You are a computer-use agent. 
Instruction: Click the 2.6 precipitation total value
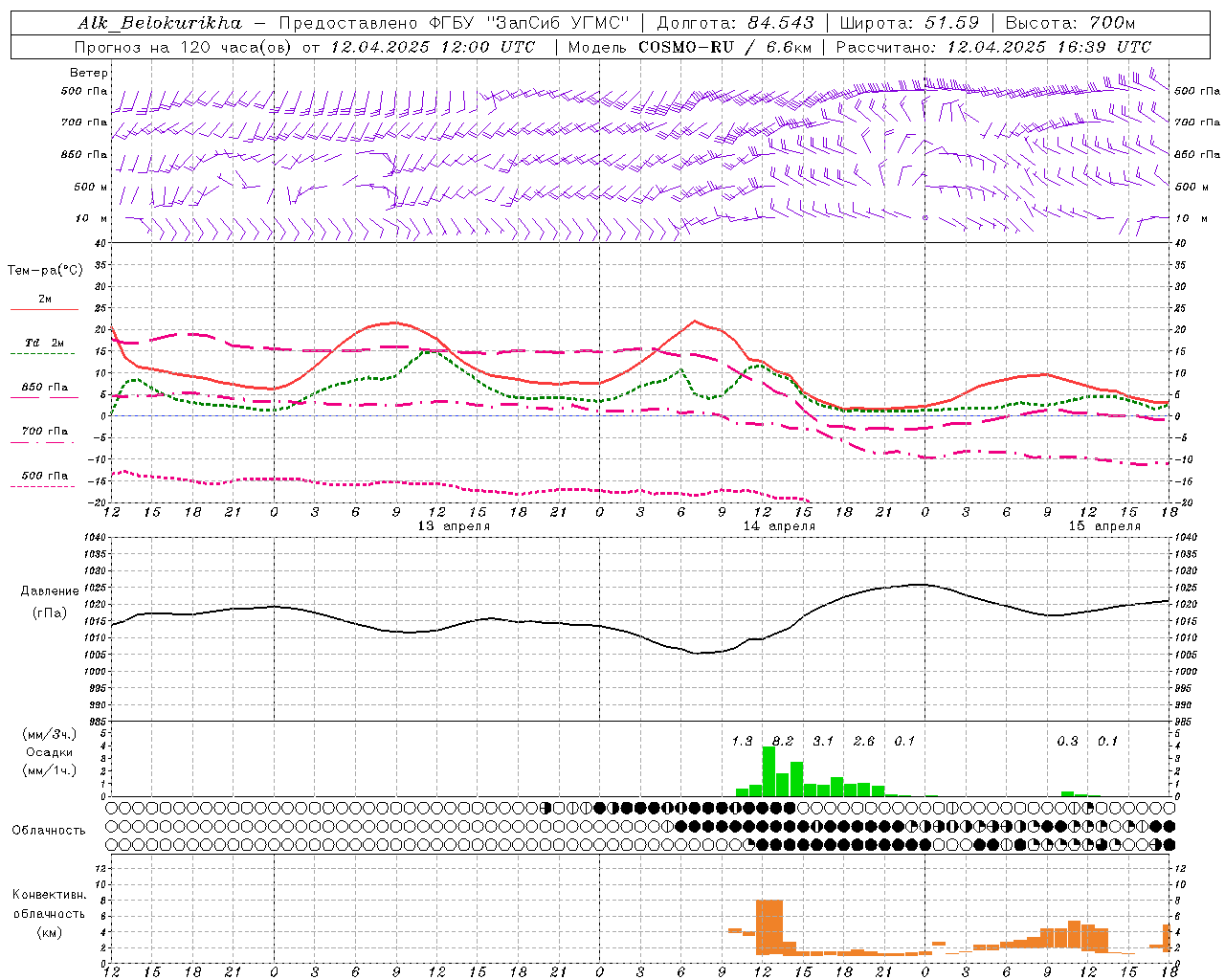pos(864,741)
